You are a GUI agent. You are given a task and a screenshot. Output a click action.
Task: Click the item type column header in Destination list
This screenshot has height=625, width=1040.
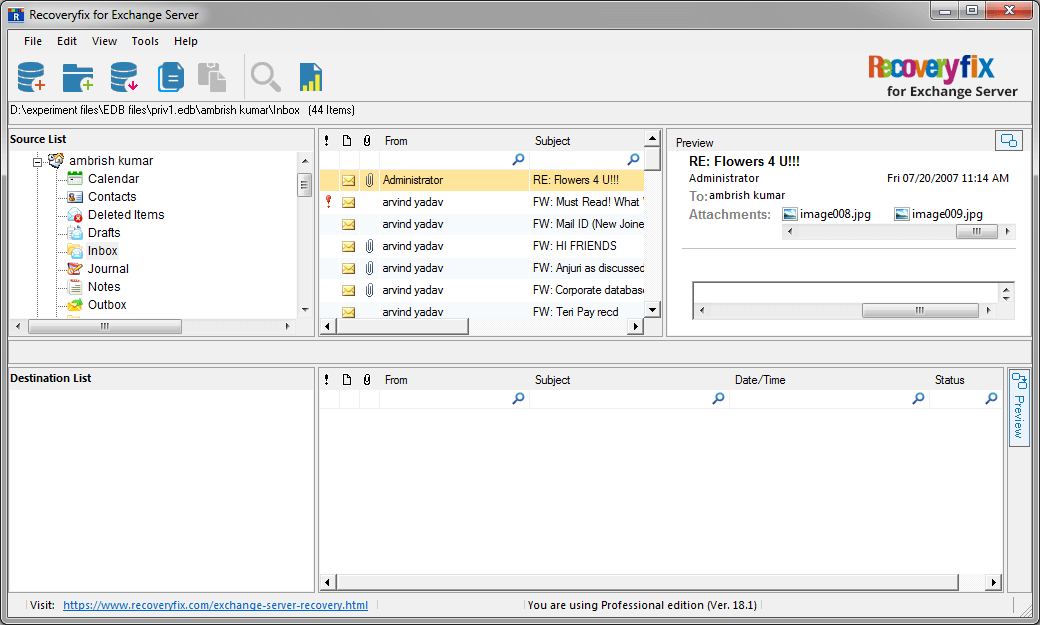pyautogui.click(x=347, y=380)
